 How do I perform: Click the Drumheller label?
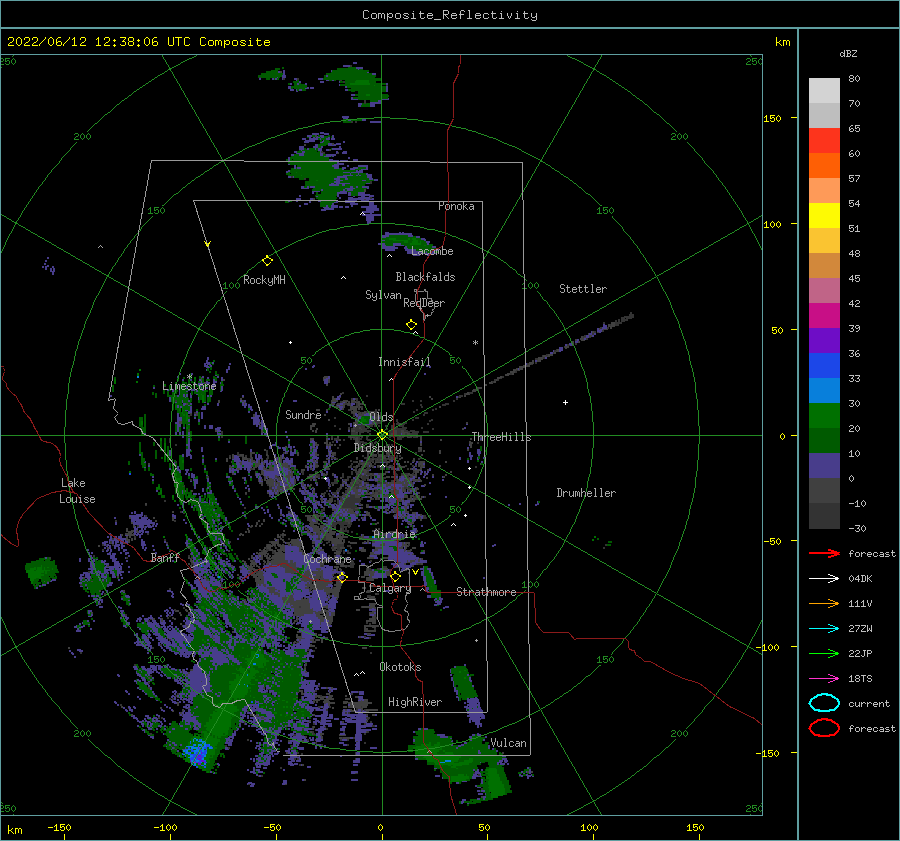(x=586, y=493)
